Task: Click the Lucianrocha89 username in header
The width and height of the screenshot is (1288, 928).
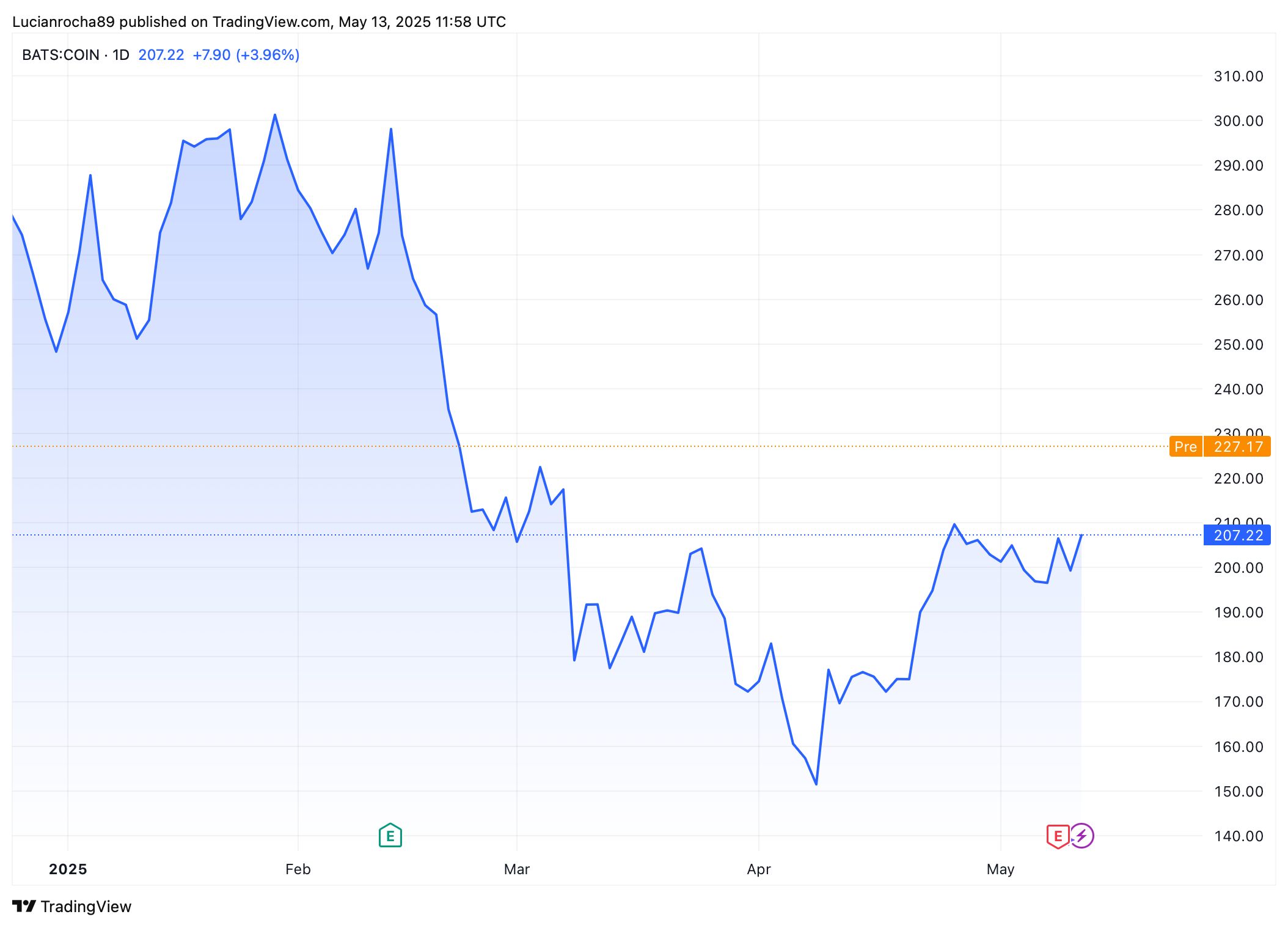Action: [64, 22]
